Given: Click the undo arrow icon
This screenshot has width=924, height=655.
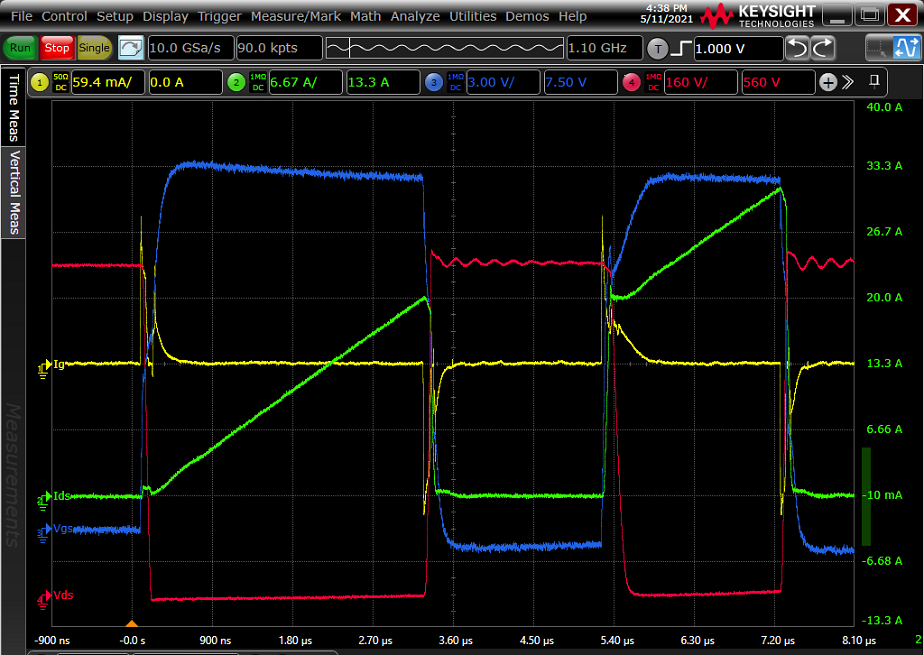Looking at the screenshot, I should click(797, 48).
